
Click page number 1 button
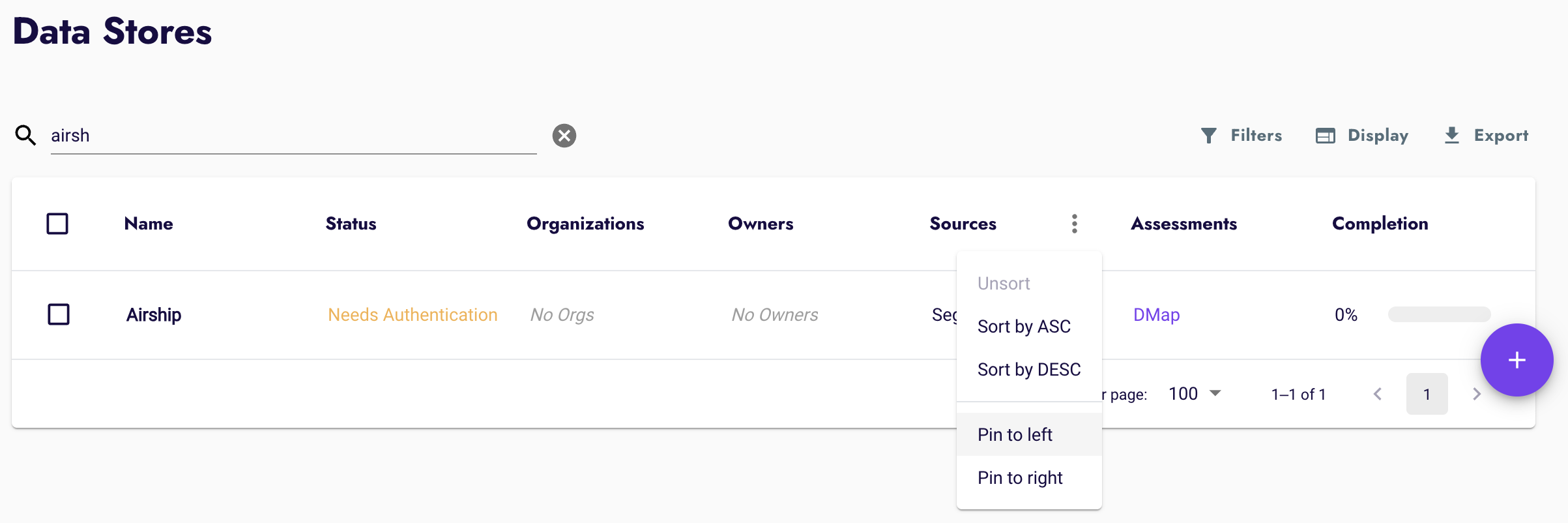click(x=1427, y=394)
